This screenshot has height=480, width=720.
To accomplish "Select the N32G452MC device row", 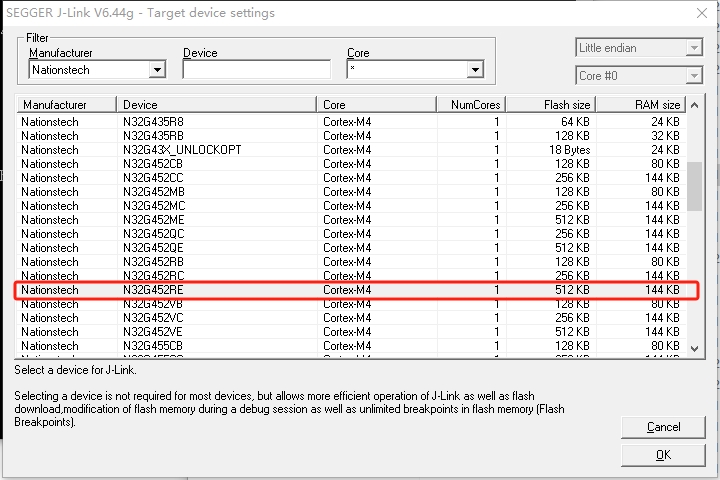I will (x=352, y=206).
